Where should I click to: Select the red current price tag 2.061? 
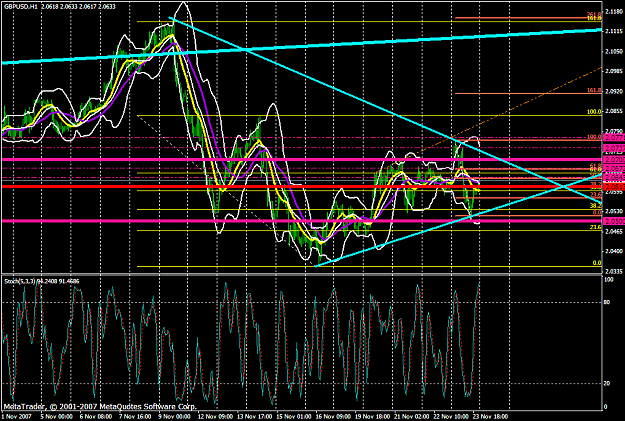(614, 187)
